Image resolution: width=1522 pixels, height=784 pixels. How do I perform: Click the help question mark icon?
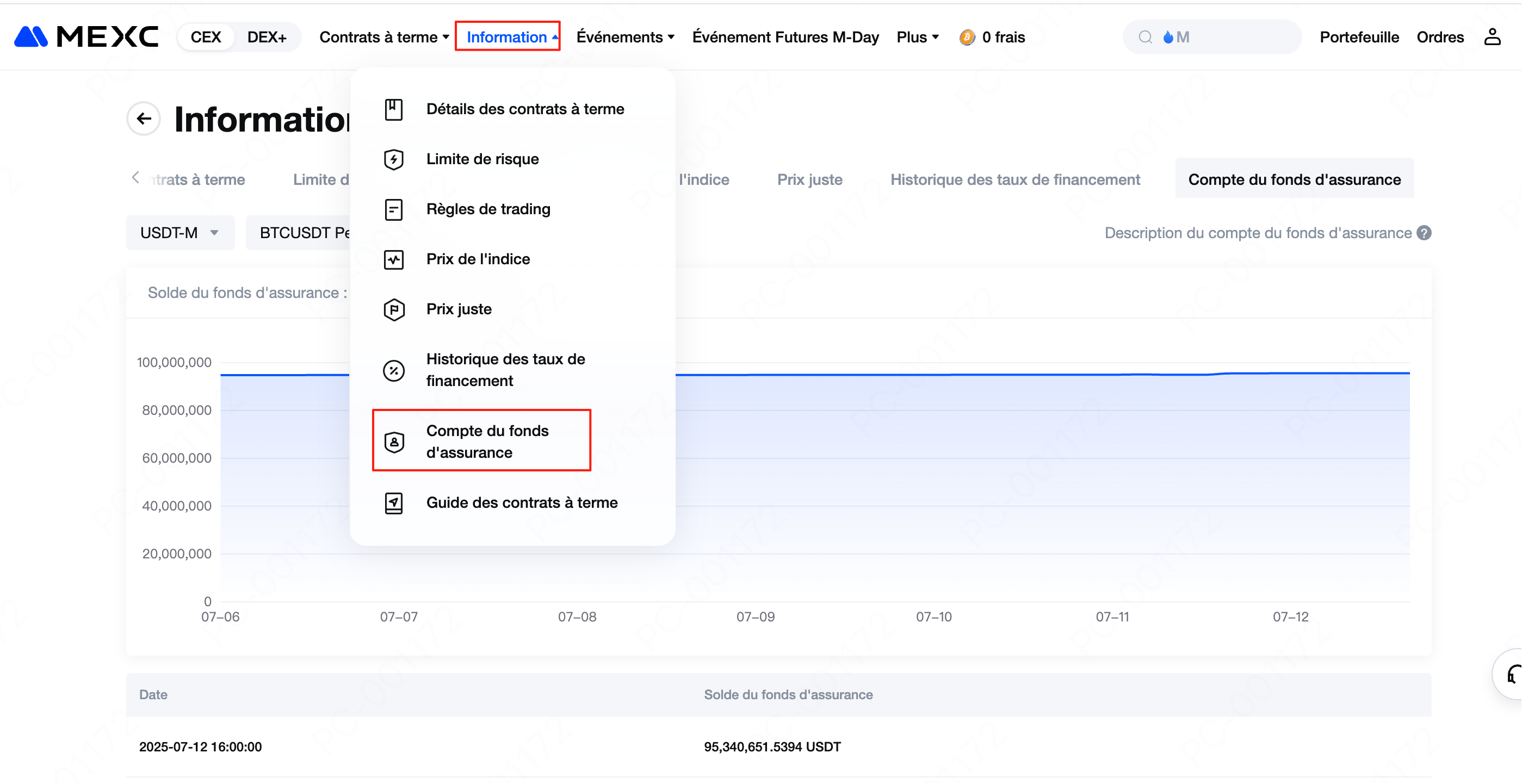coord(1425,233)
